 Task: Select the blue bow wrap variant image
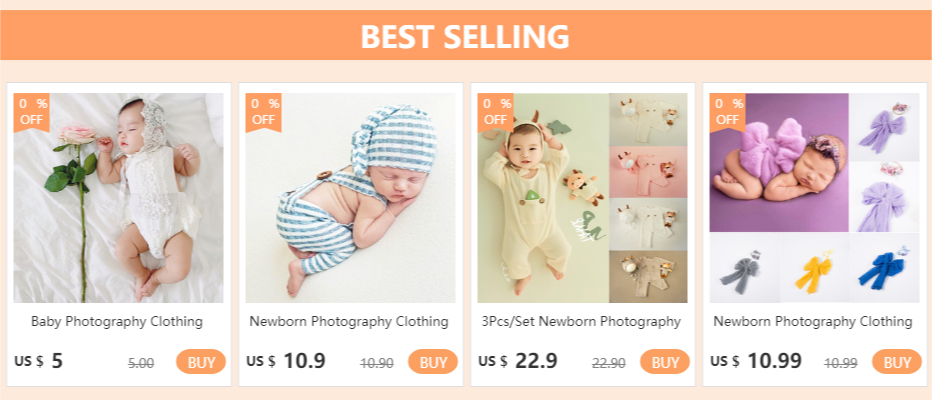[x=884, y=268]
